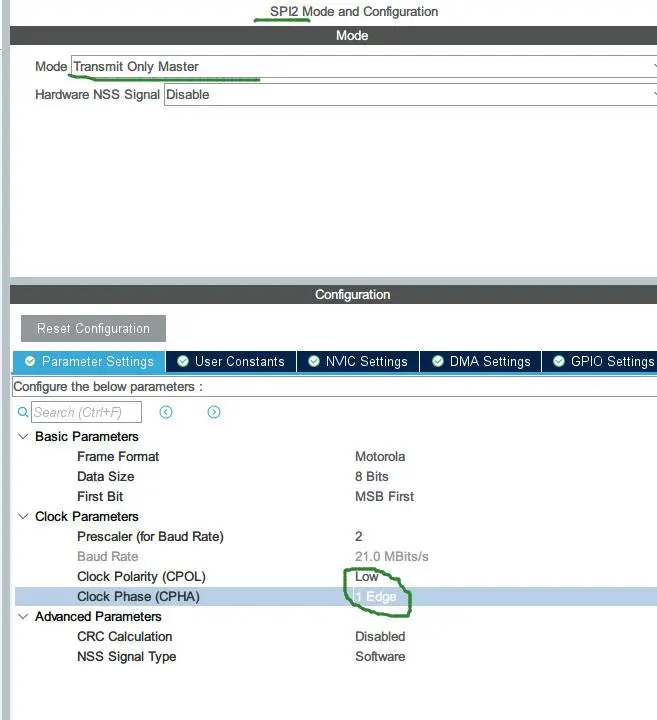Collapse the Advanced Parameters section
This screenshot has width=657, height=720.
pyautogui.click(x=24, y=617)
